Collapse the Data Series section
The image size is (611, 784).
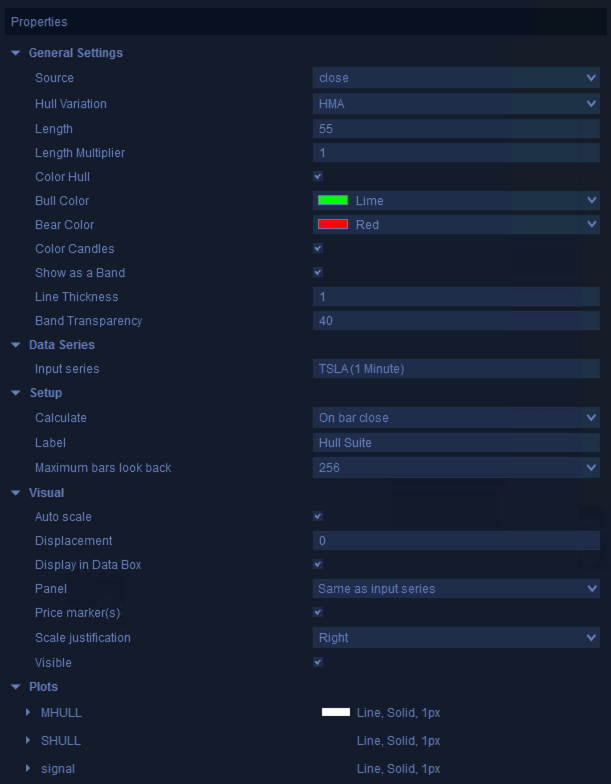click(x=16, y=345)
